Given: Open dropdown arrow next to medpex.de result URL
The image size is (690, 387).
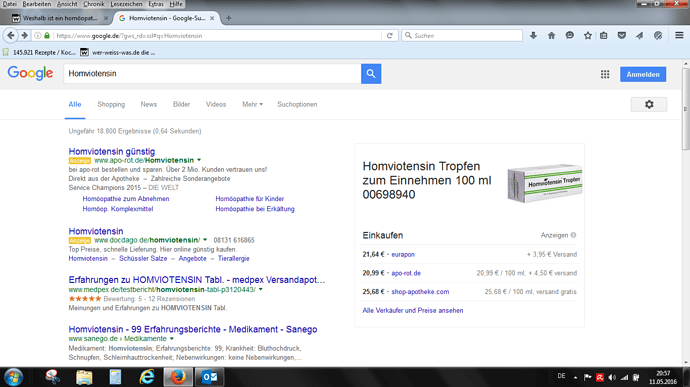Looking at the screenshot, I should [x=261, y=289].
